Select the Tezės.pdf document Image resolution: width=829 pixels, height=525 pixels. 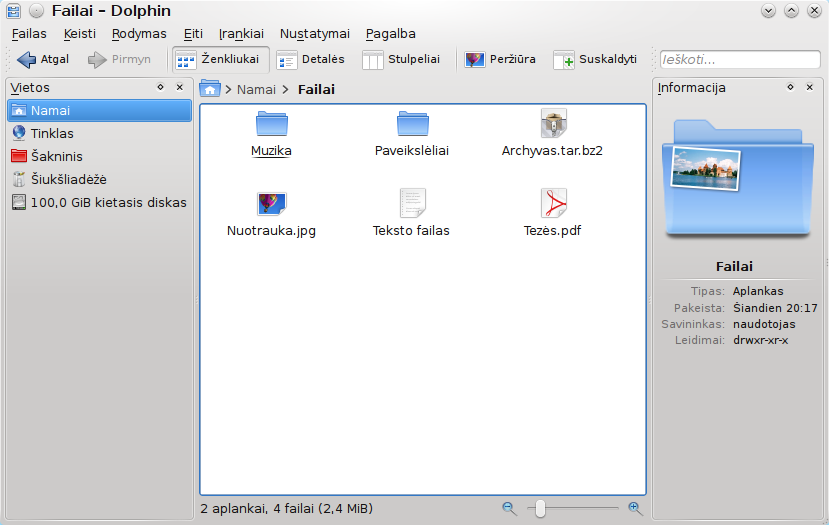(x=553, y=203)
